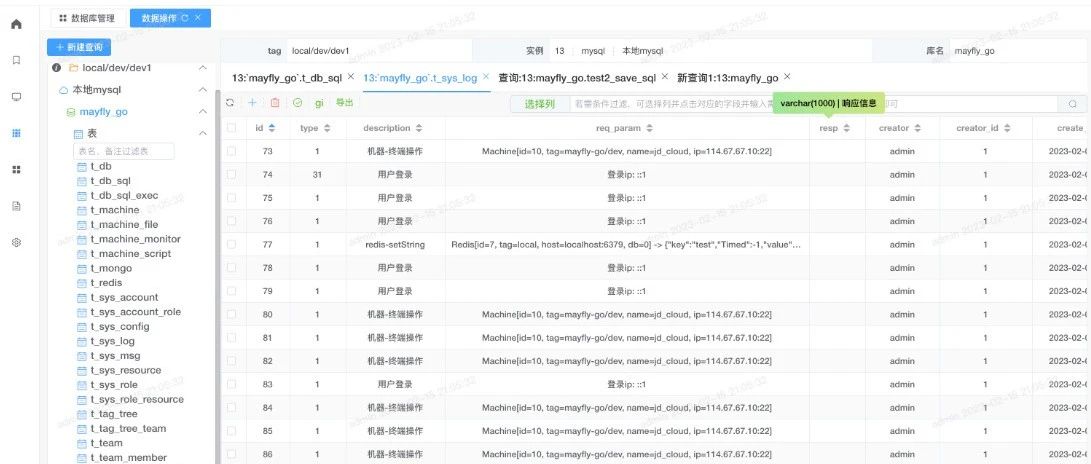The height and width of the screenshot is (464, 1091).
Task: Open the tag selector showing local/dev/dev1
Action: coord(379,51)
